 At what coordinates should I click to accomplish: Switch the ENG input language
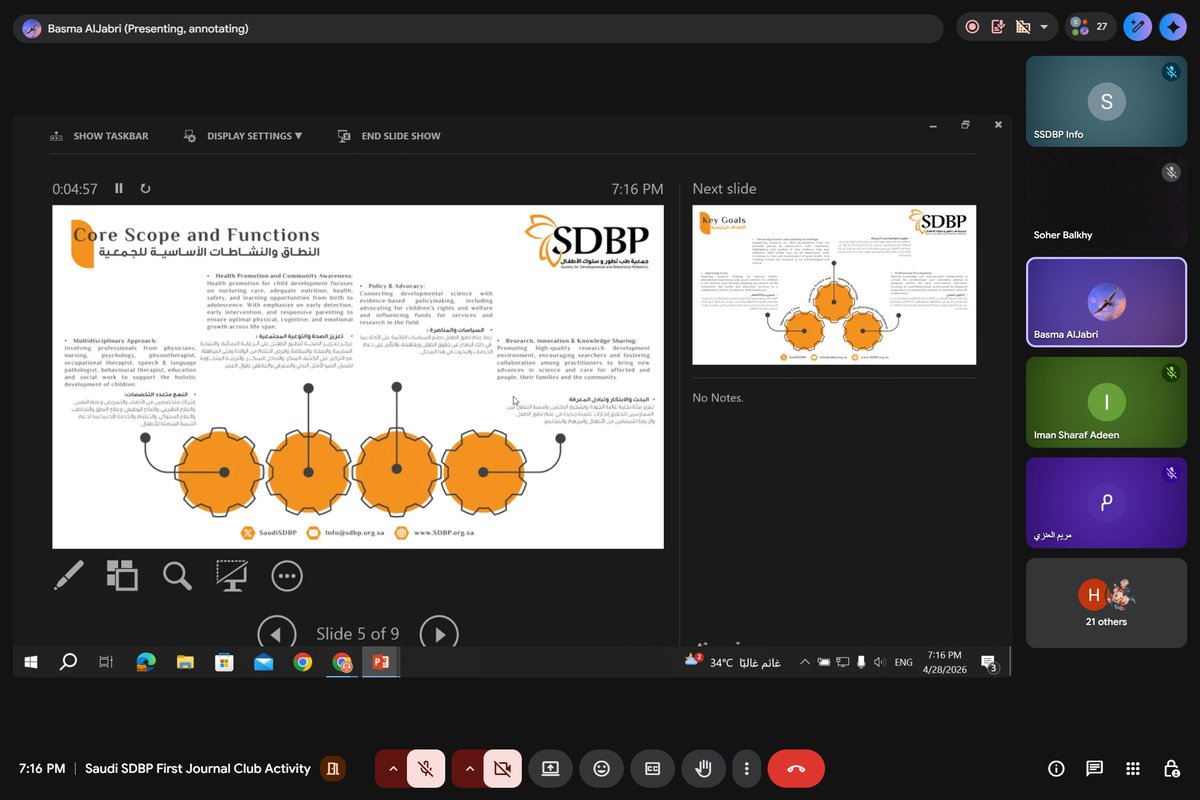tap(903, 662)
